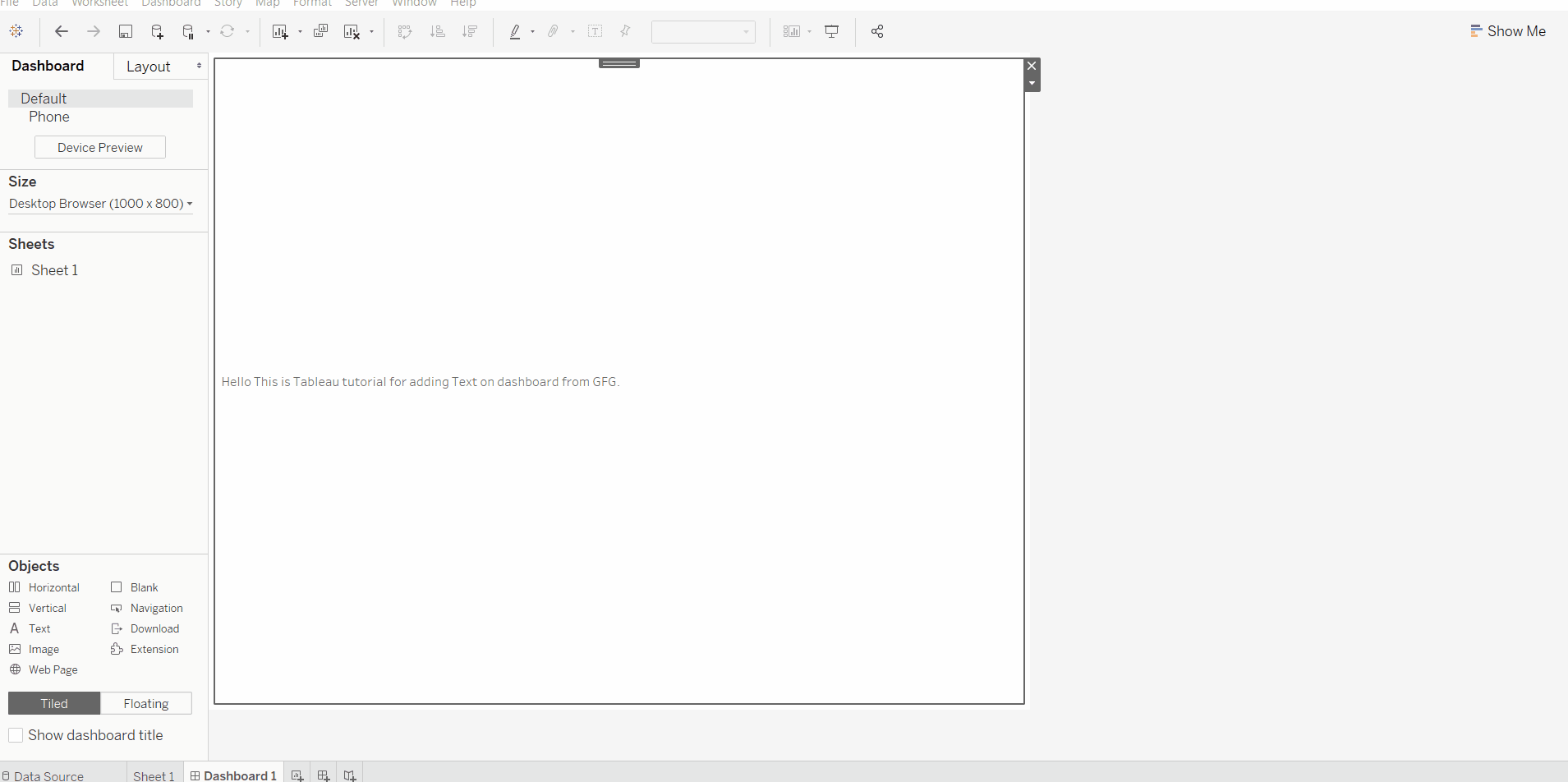Choose the Text object
Viewport: 1568px width, 782px height.
pyautogui.click(x=30, y=628)
